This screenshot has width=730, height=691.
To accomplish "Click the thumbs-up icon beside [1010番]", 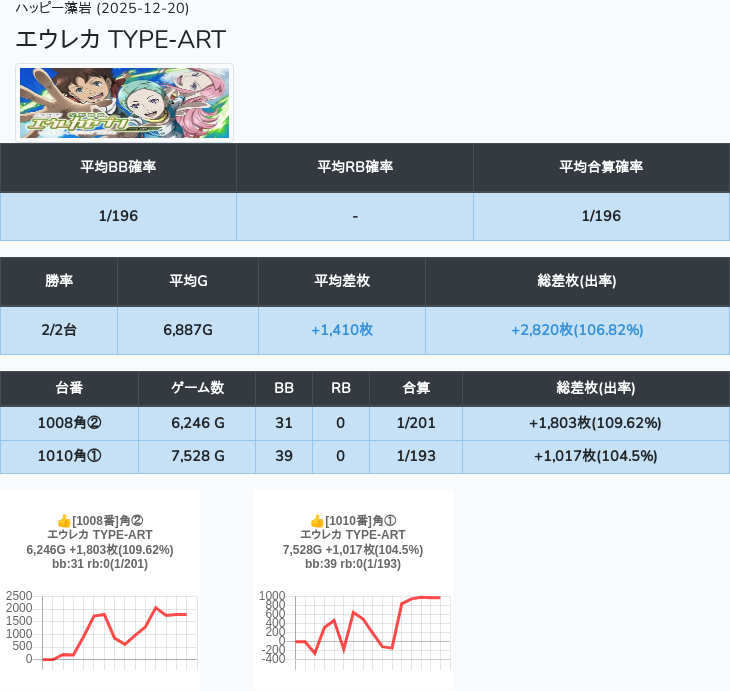I will tap(317, 521).
